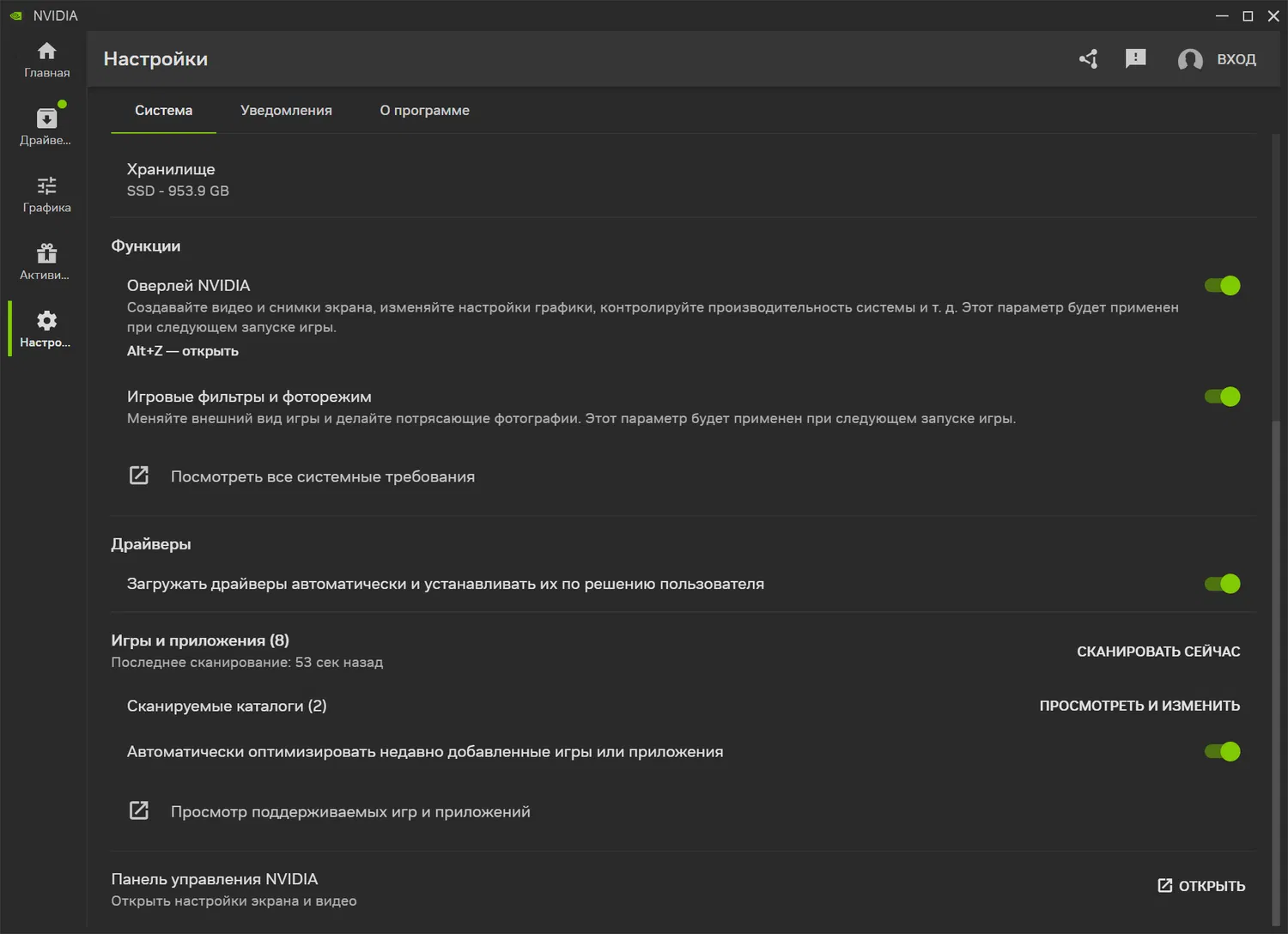
Task: Open the gift-box redeem section in sidebar
Action: (x=46, y=262)
